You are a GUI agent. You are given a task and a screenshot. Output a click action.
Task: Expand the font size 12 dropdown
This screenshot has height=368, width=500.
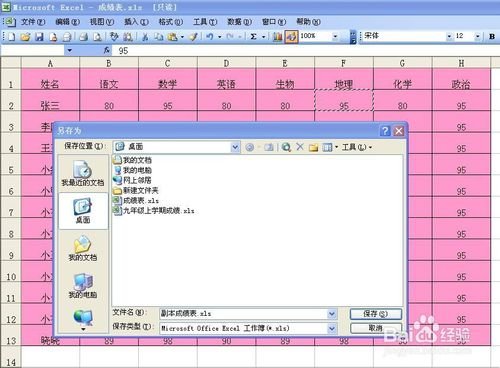478,37
